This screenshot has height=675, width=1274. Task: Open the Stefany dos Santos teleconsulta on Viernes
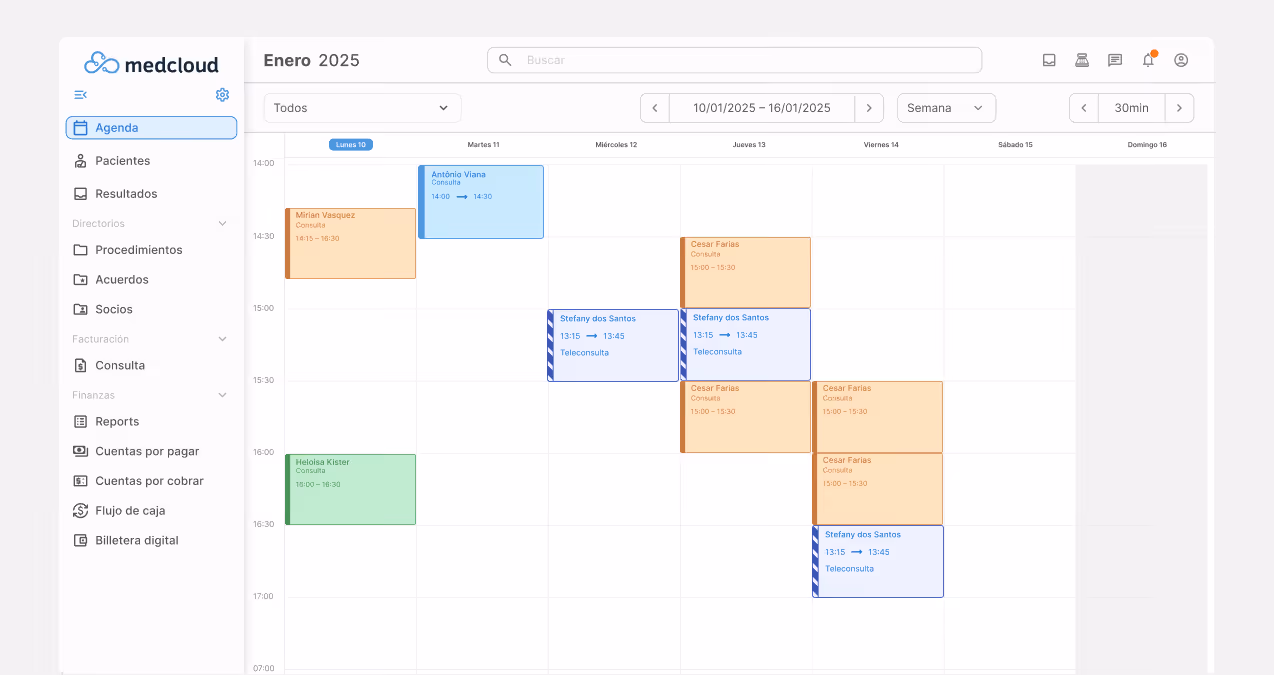click(x=877, y=561)
